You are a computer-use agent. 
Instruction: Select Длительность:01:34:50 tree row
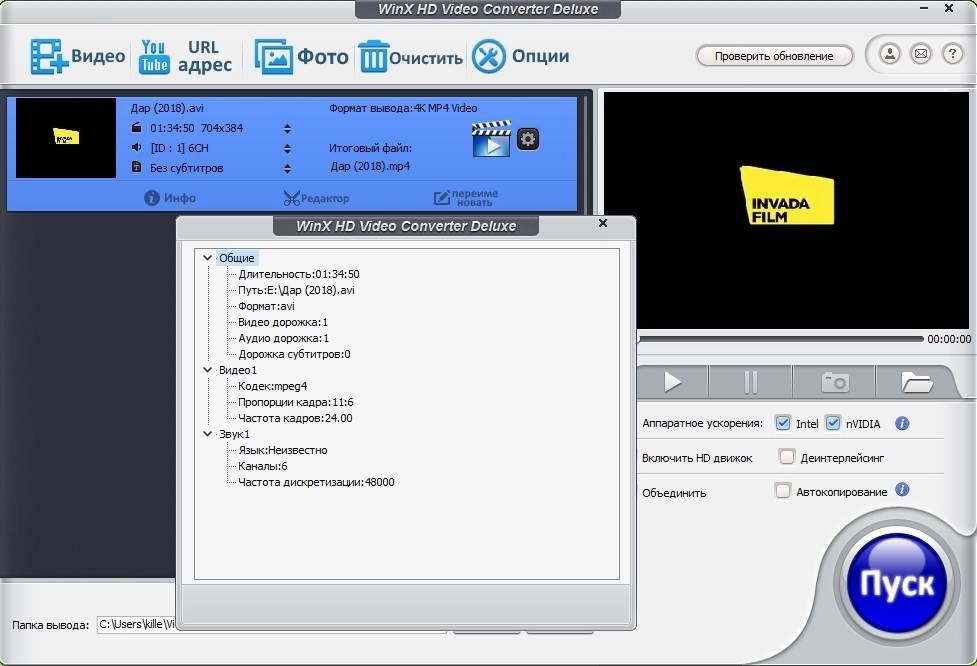298,274
